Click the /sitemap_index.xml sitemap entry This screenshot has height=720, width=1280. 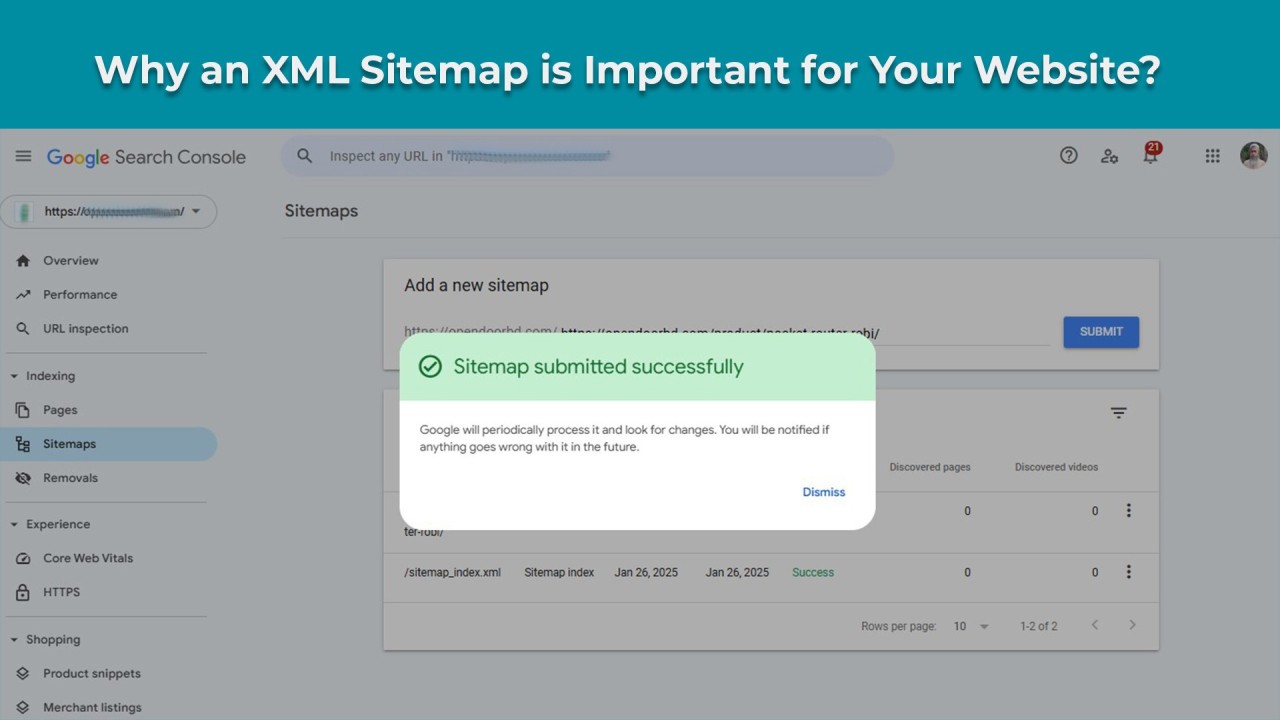pyautogui.click(x=452, y=573)
